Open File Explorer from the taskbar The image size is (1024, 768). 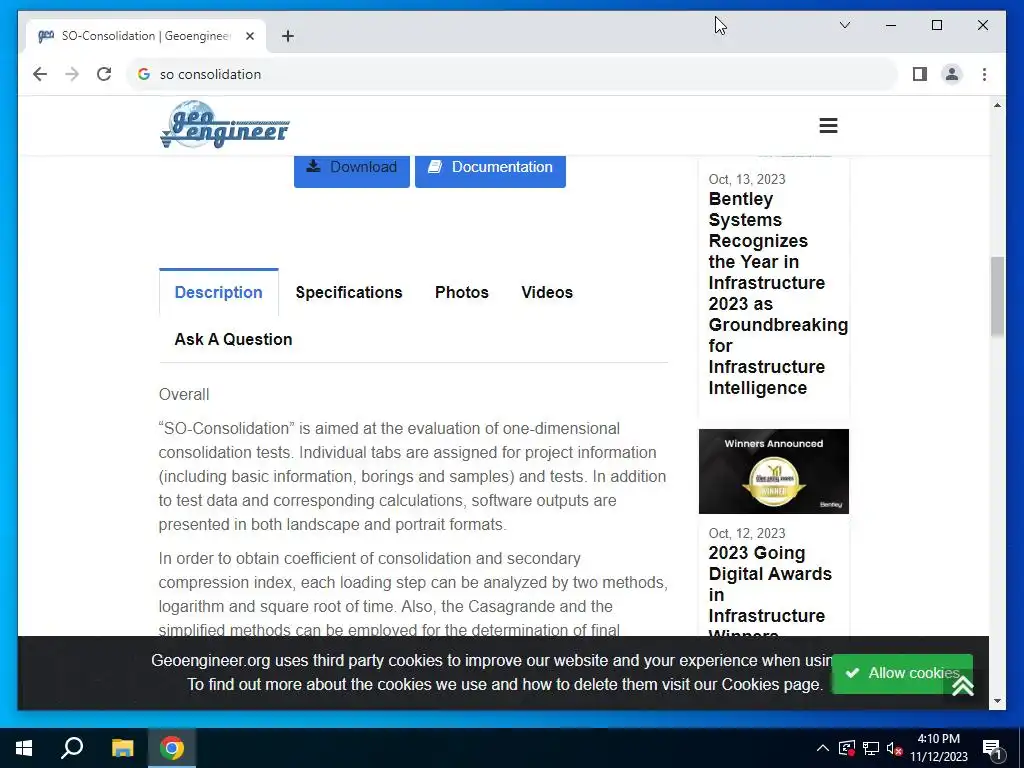click(122, 748)
